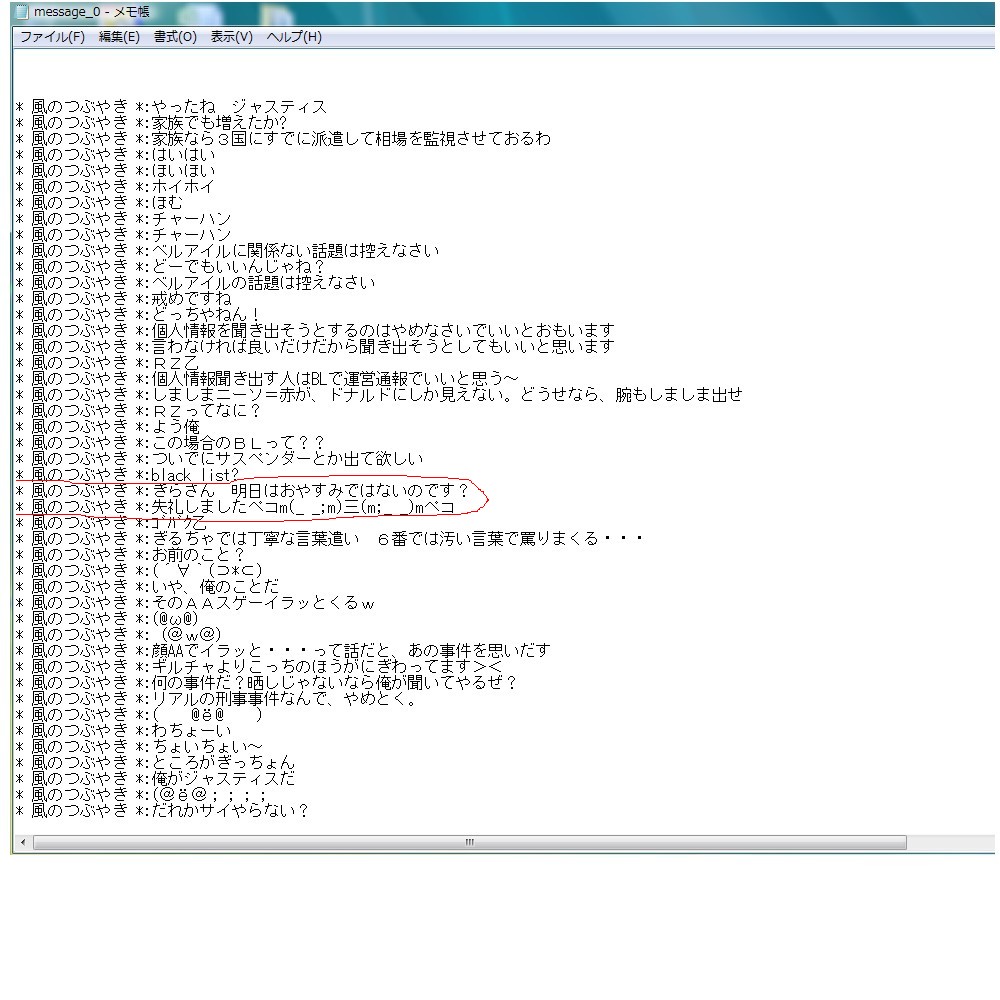This screenshot has width=1000, height=1000.
Task: Open the 表示(V) menu
Action: pyautogui.click(x=231, y=37)
